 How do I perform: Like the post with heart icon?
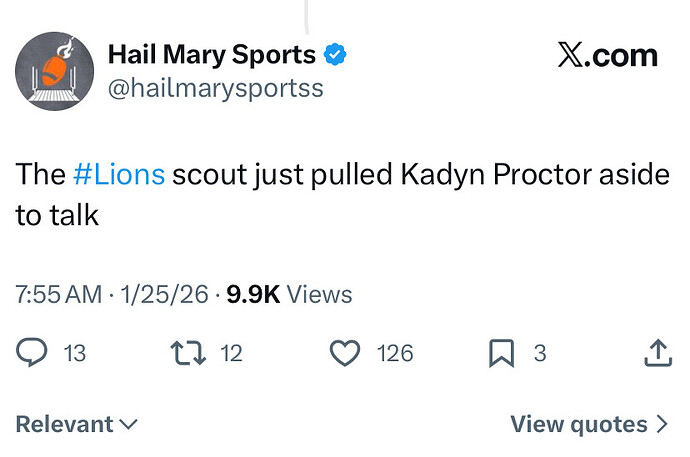[x=345, y=353]
